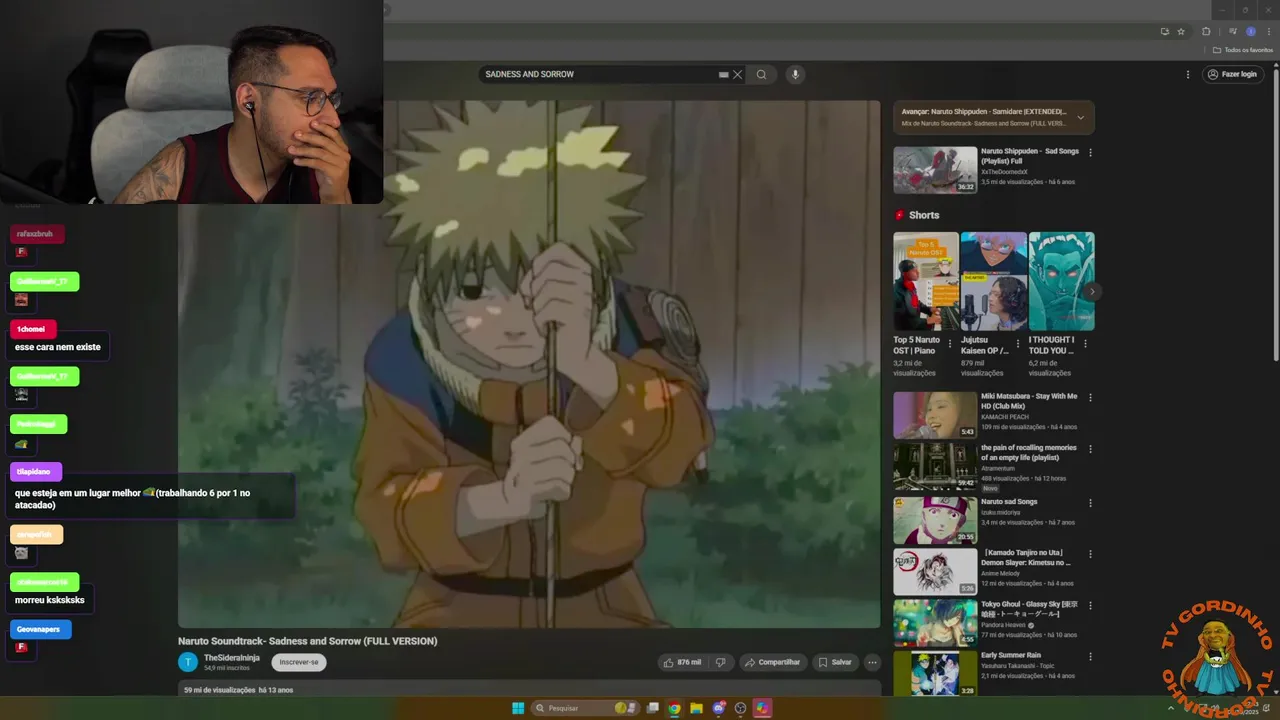Open Chrome extensions puzzle icon
This screenshot has height=720, width=1280.
coord(1206,31)
